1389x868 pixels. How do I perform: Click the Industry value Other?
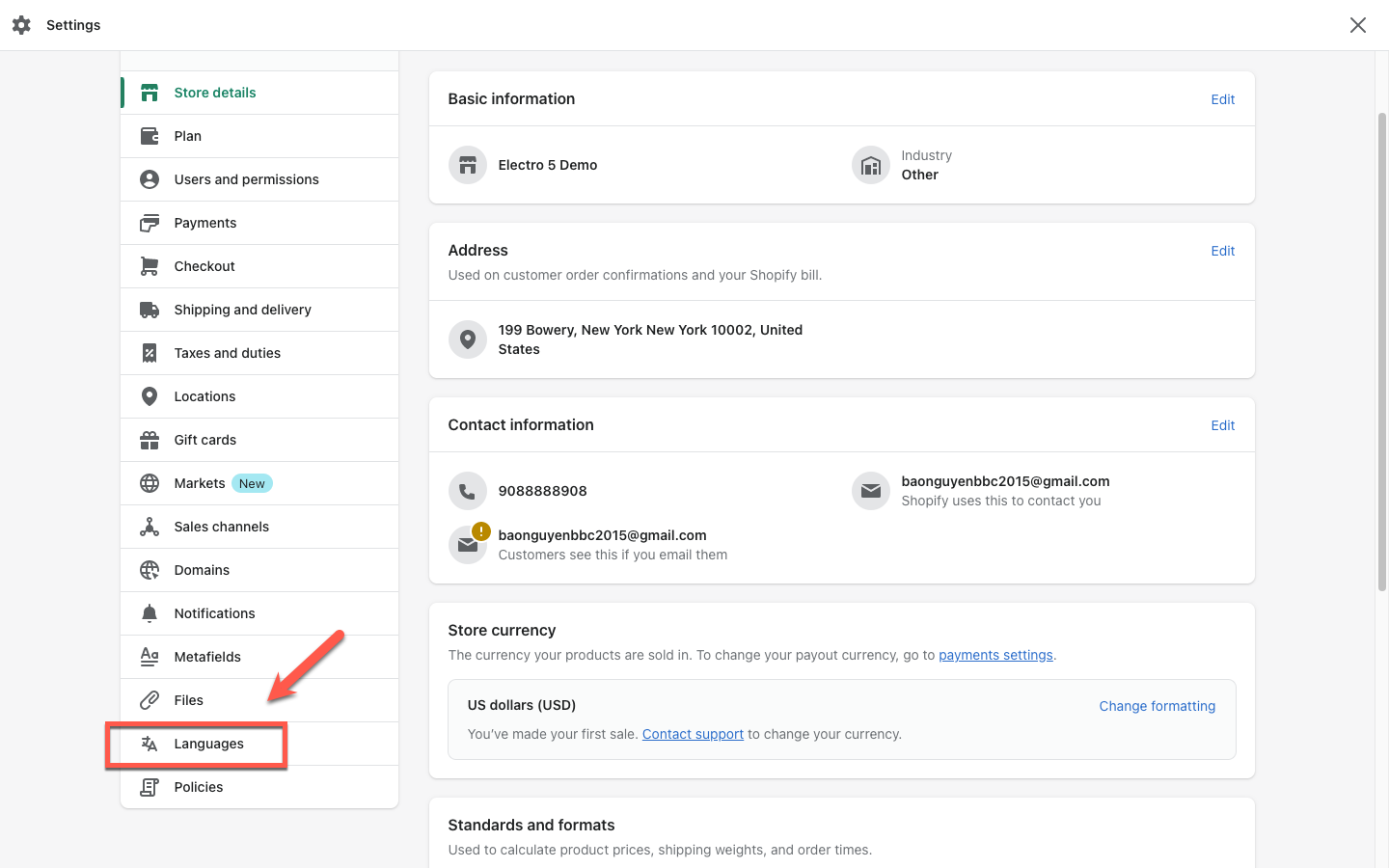point(920,175)
